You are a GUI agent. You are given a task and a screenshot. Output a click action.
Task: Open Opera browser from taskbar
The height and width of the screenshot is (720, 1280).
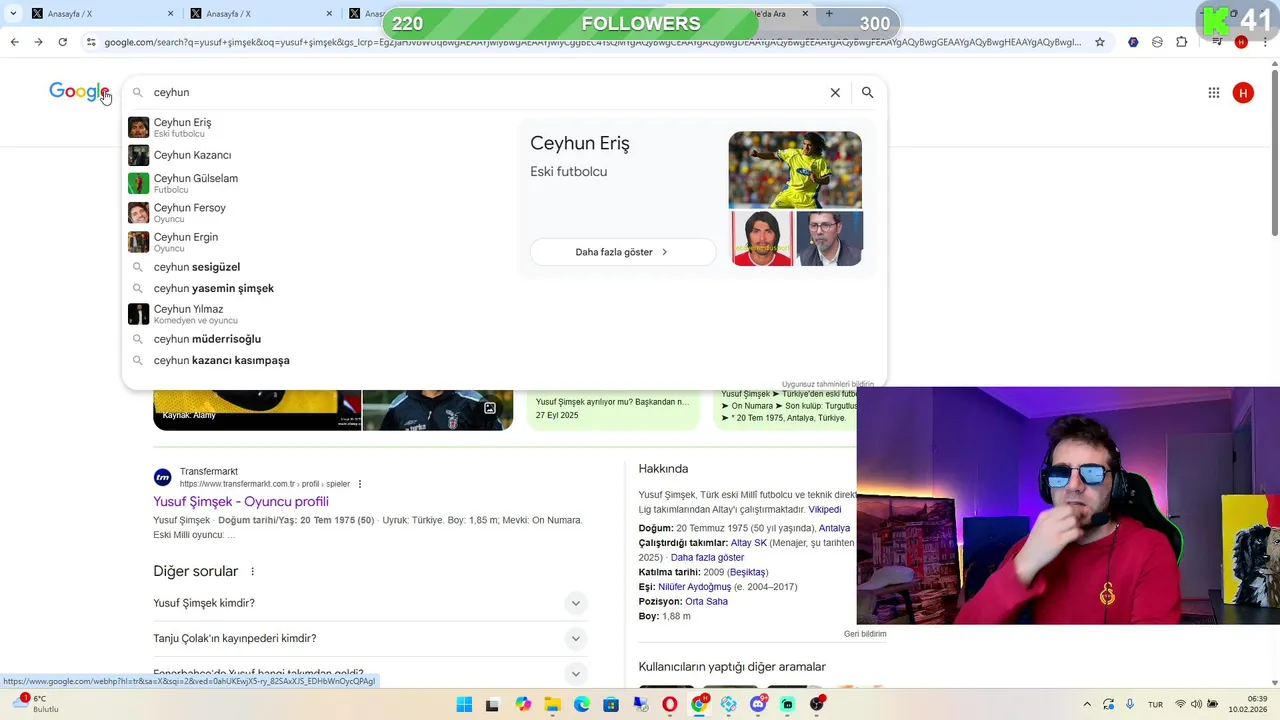(x=670, y=705)
